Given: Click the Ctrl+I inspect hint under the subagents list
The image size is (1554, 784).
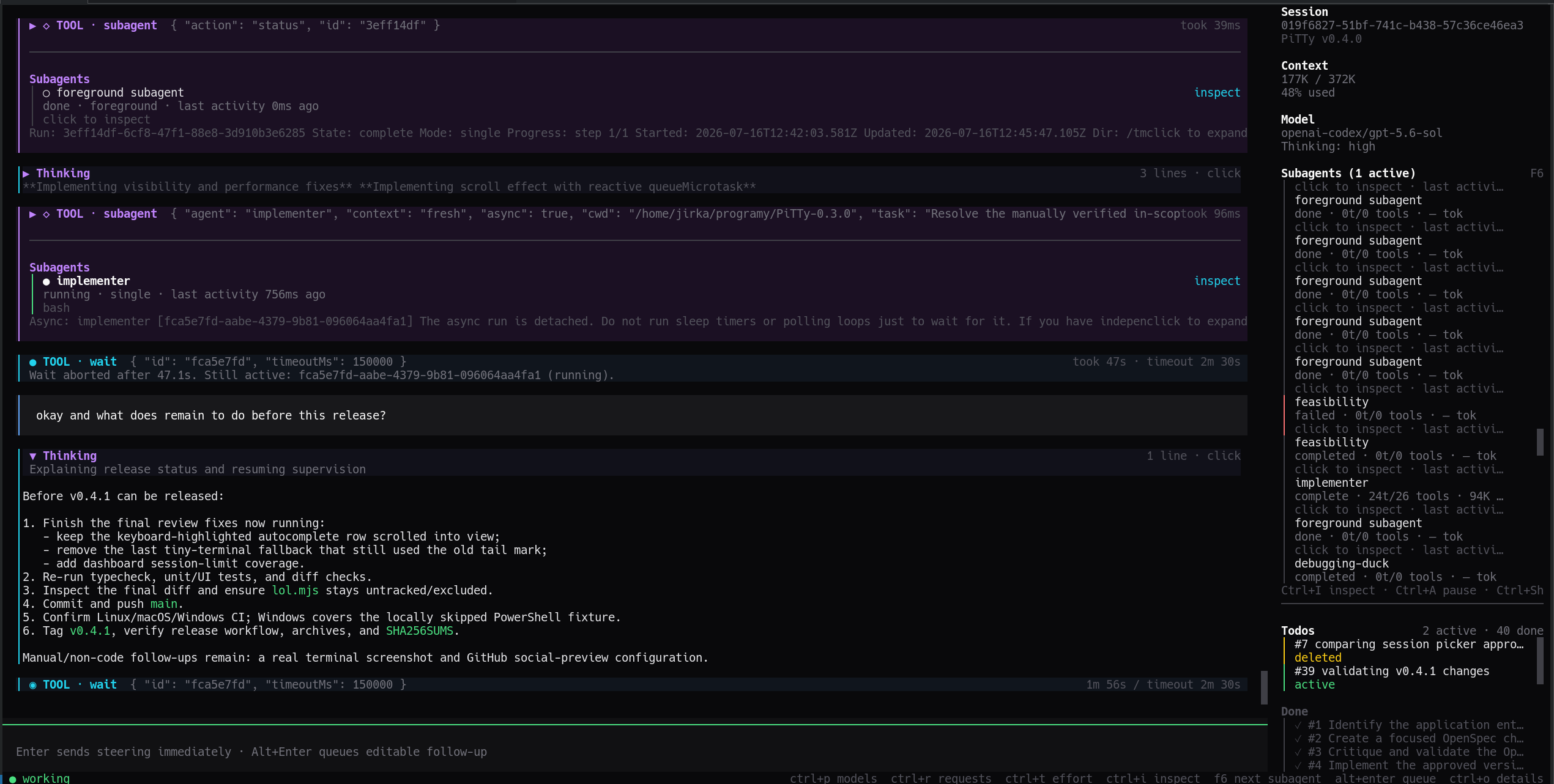Looking at the screenshot, I should (x=1328, y=591).
